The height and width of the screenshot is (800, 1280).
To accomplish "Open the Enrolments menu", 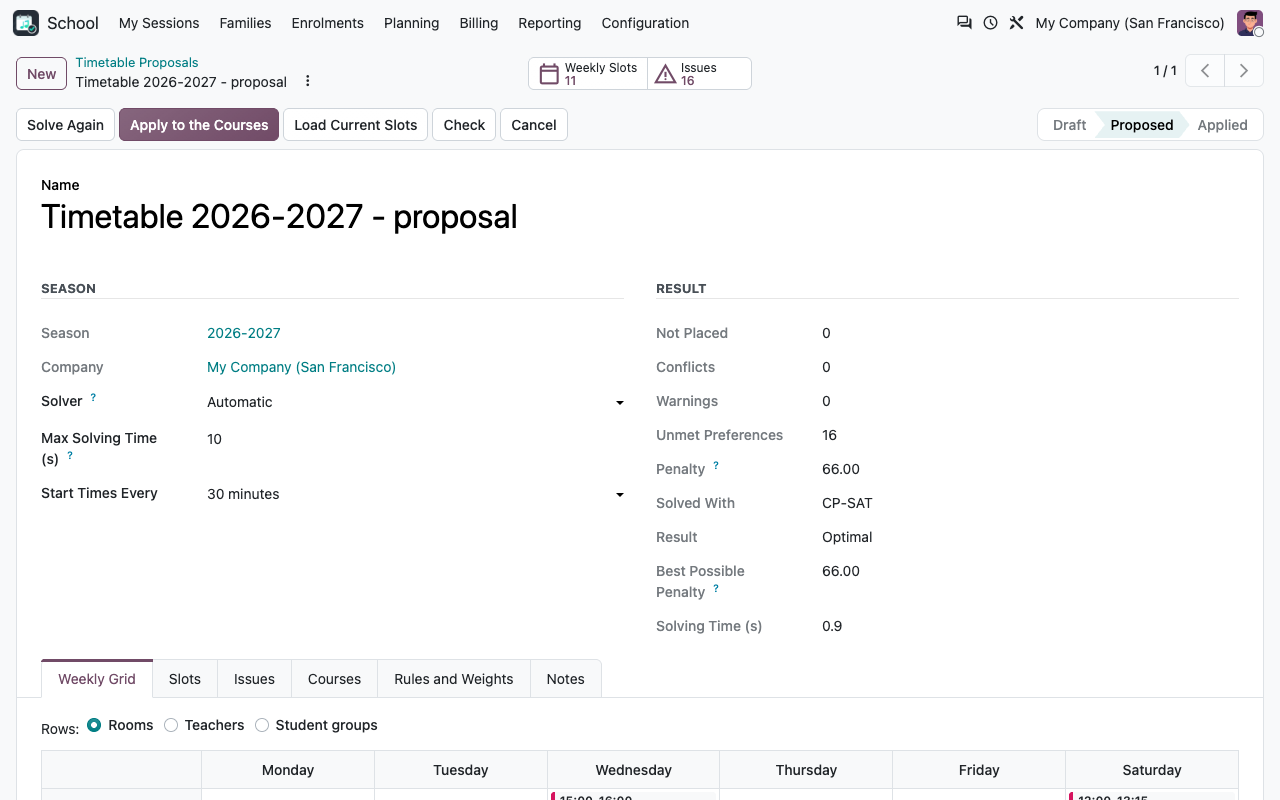I will (328, 23).
